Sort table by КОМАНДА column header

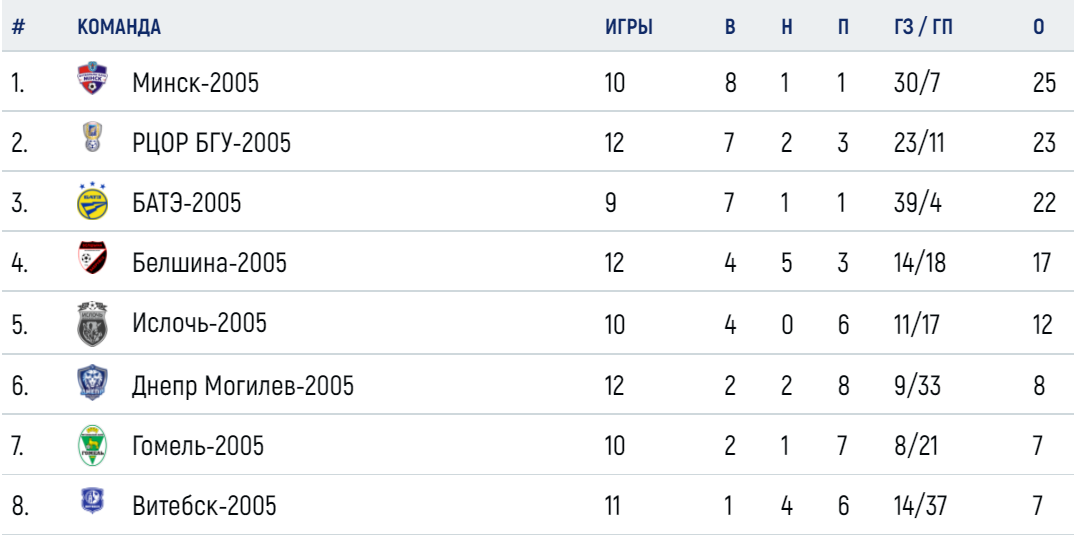point(119,27)
